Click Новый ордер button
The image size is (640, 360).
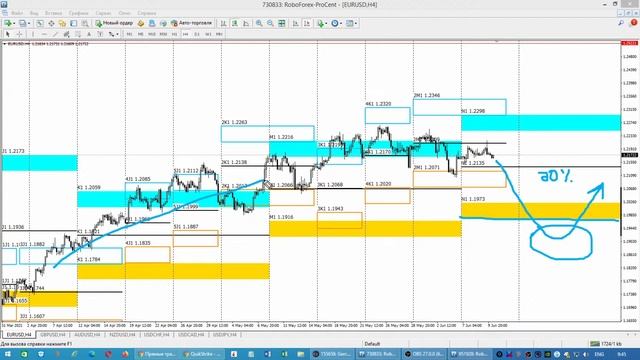tap(114, 23)
